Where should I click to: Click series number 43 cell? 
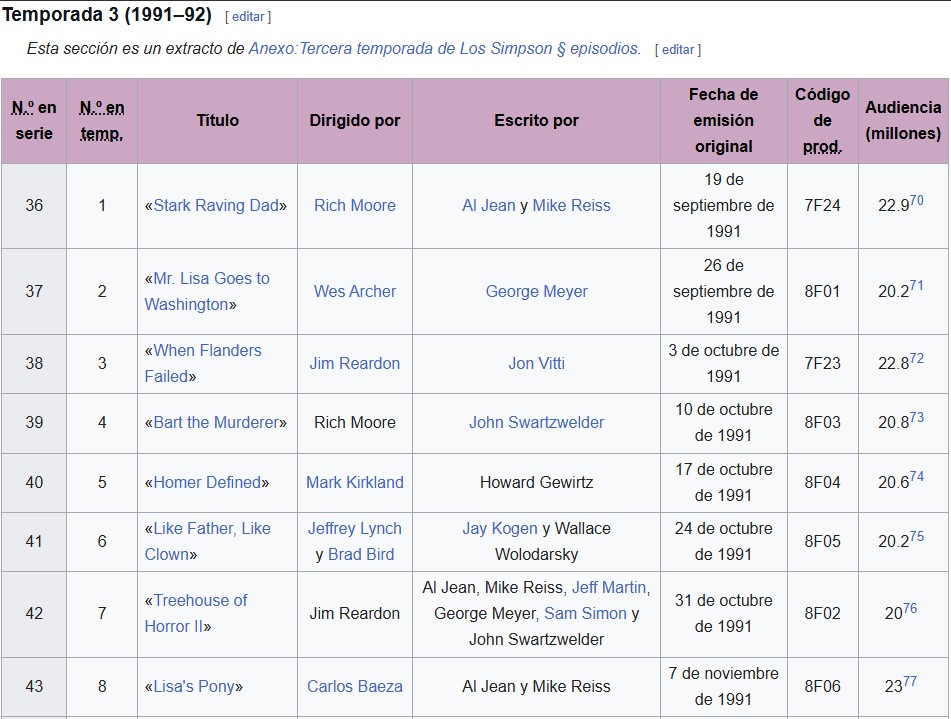tap(34, 686)
